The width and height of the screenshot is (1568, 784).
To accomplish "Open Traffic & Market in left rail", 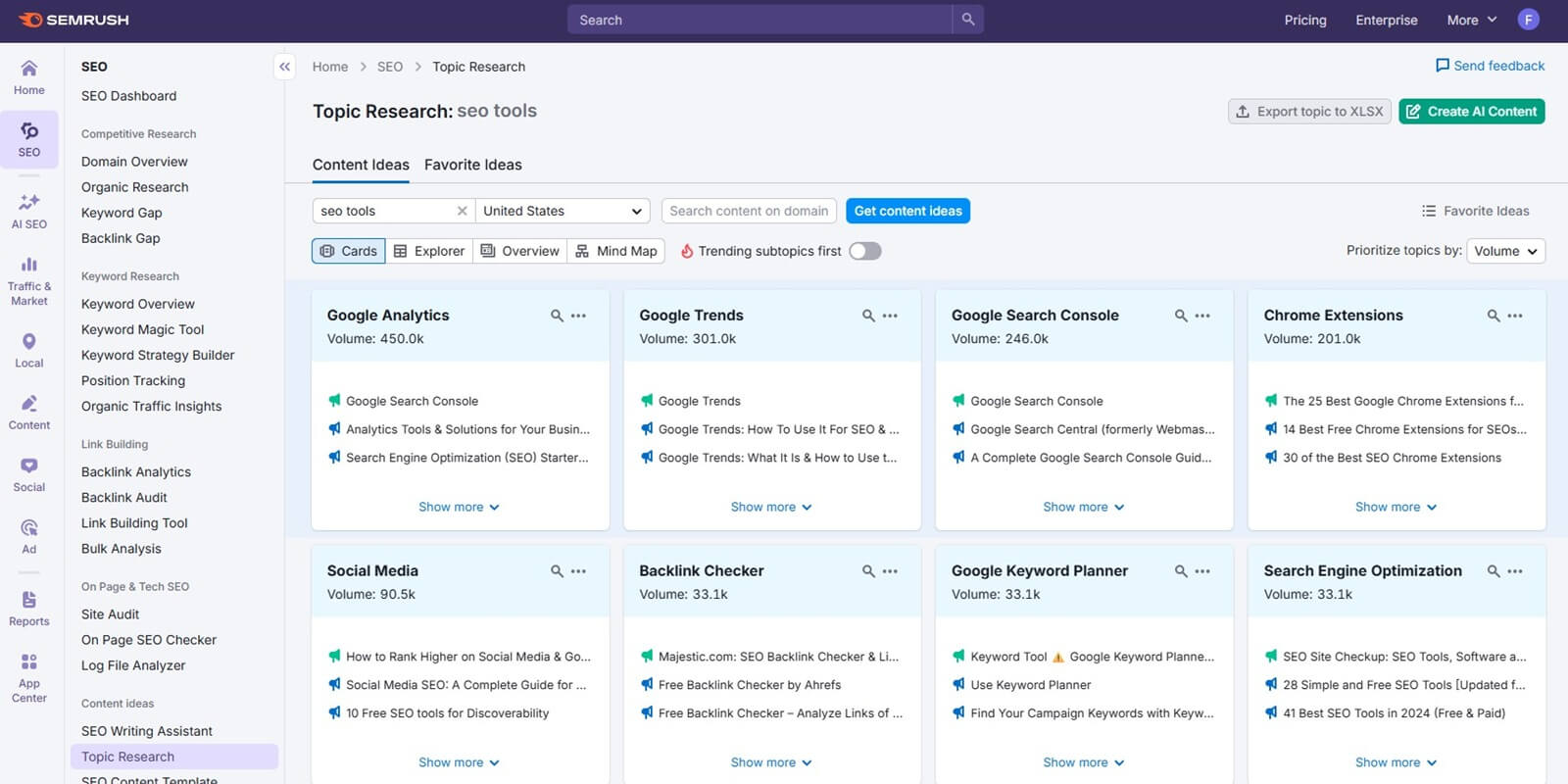I will (x=29, y=280).
